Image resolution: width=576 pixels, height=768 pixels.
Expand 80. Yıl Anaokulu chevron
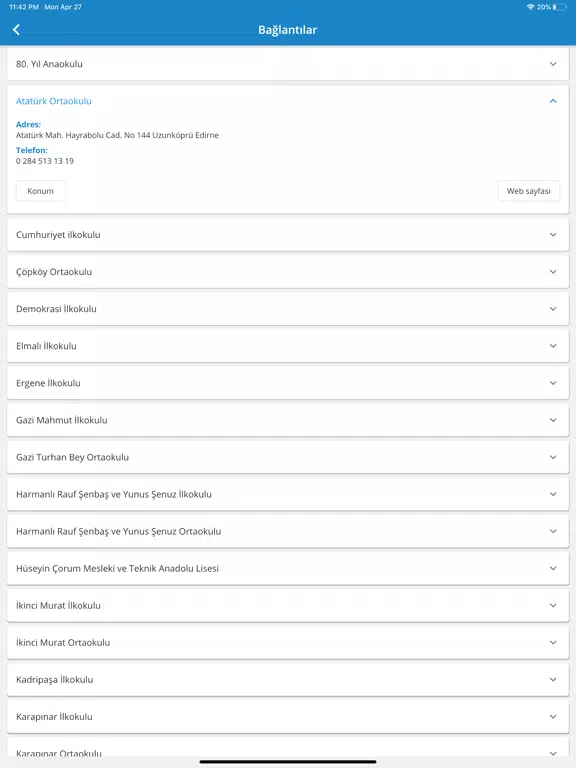553,64
